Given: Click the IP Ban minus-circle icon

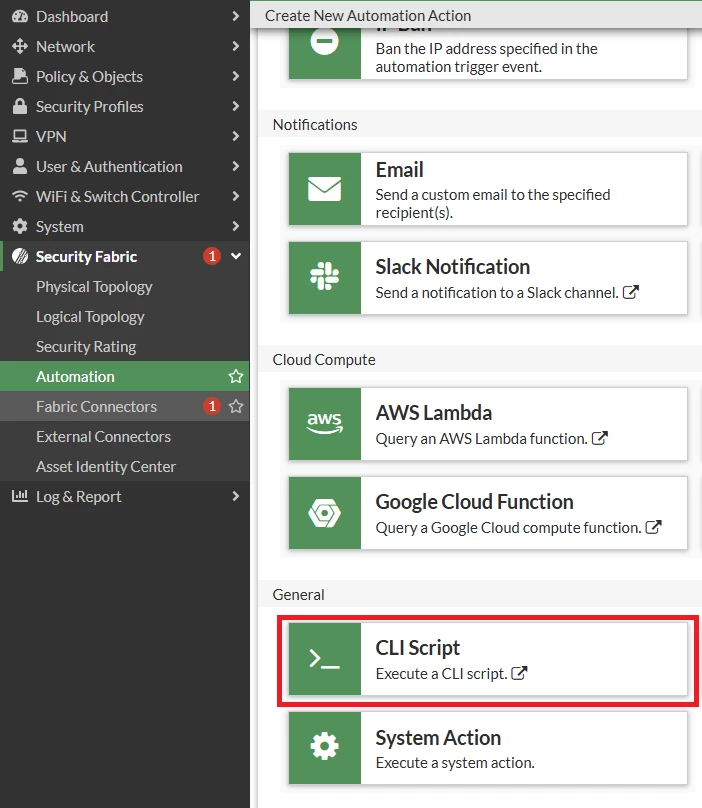Looking at the screenshot, I should coord(324,41).
